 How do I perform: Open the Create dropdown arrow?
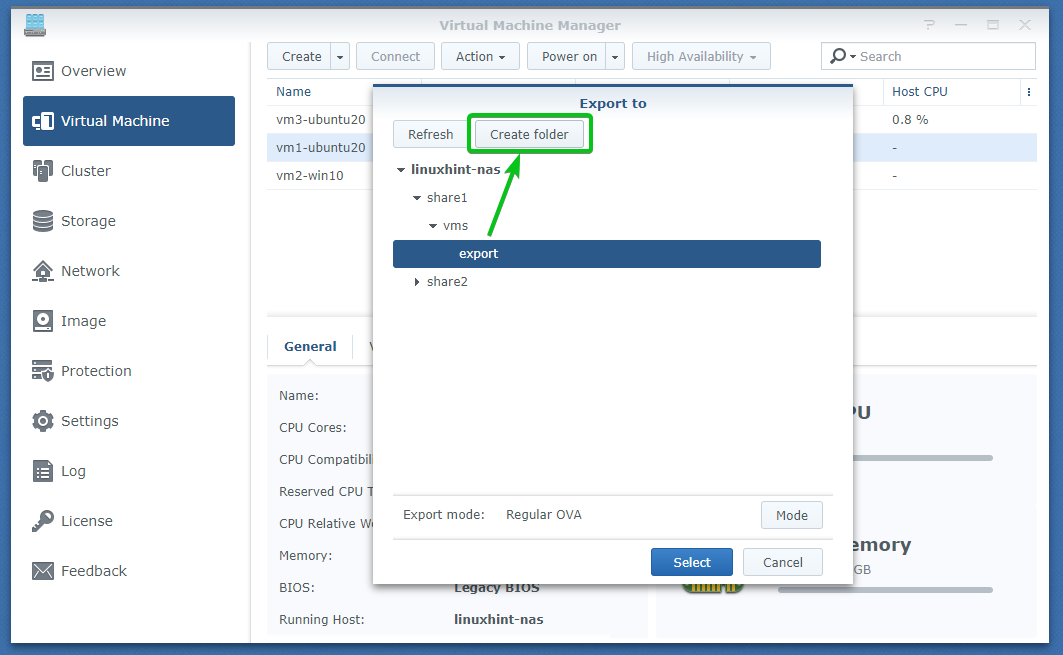tap(340, 56)
